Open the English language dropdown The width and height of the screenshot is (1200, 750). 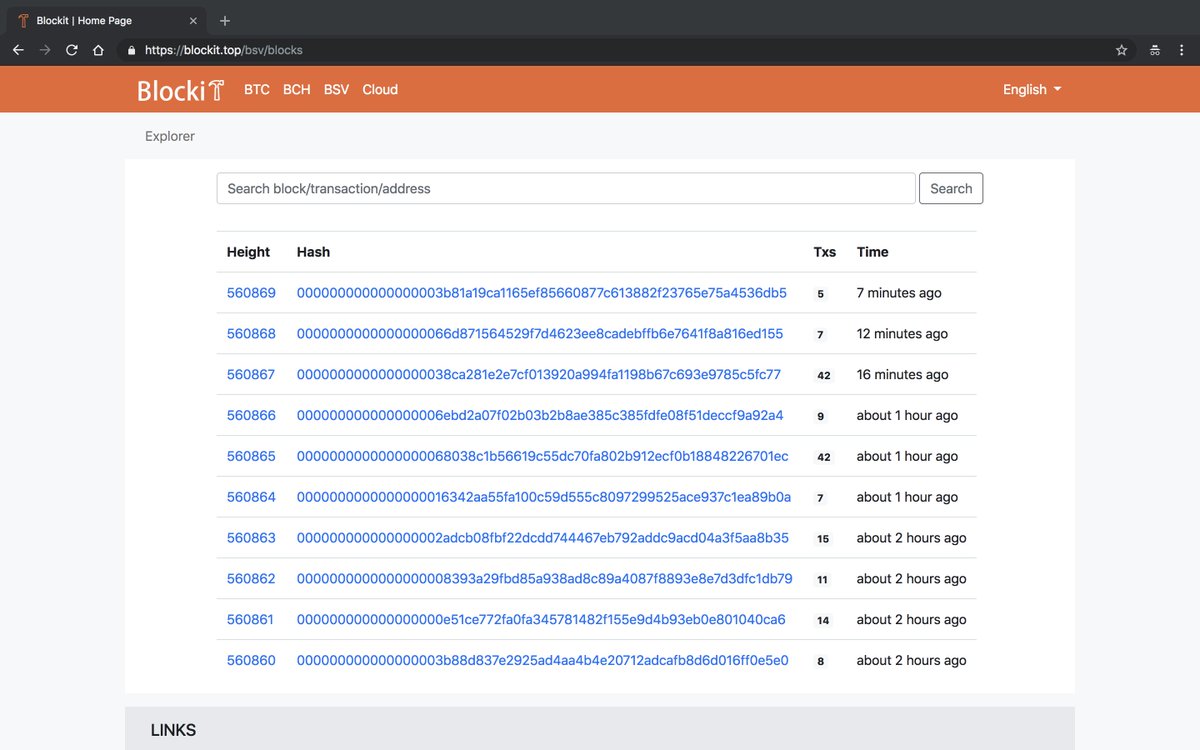click(x=1031, y=89)
